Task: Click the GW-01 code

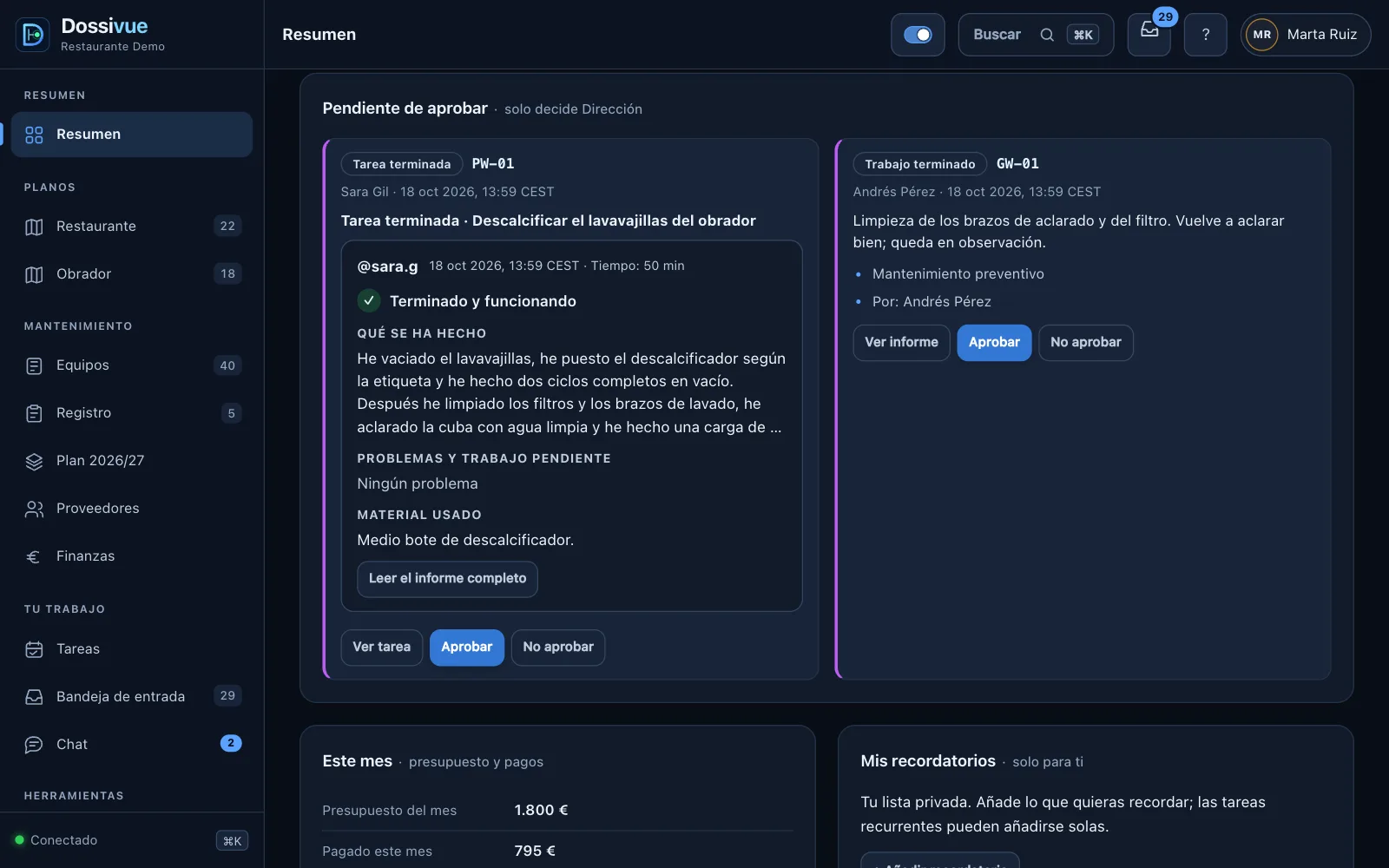Action: point(1017,164)
